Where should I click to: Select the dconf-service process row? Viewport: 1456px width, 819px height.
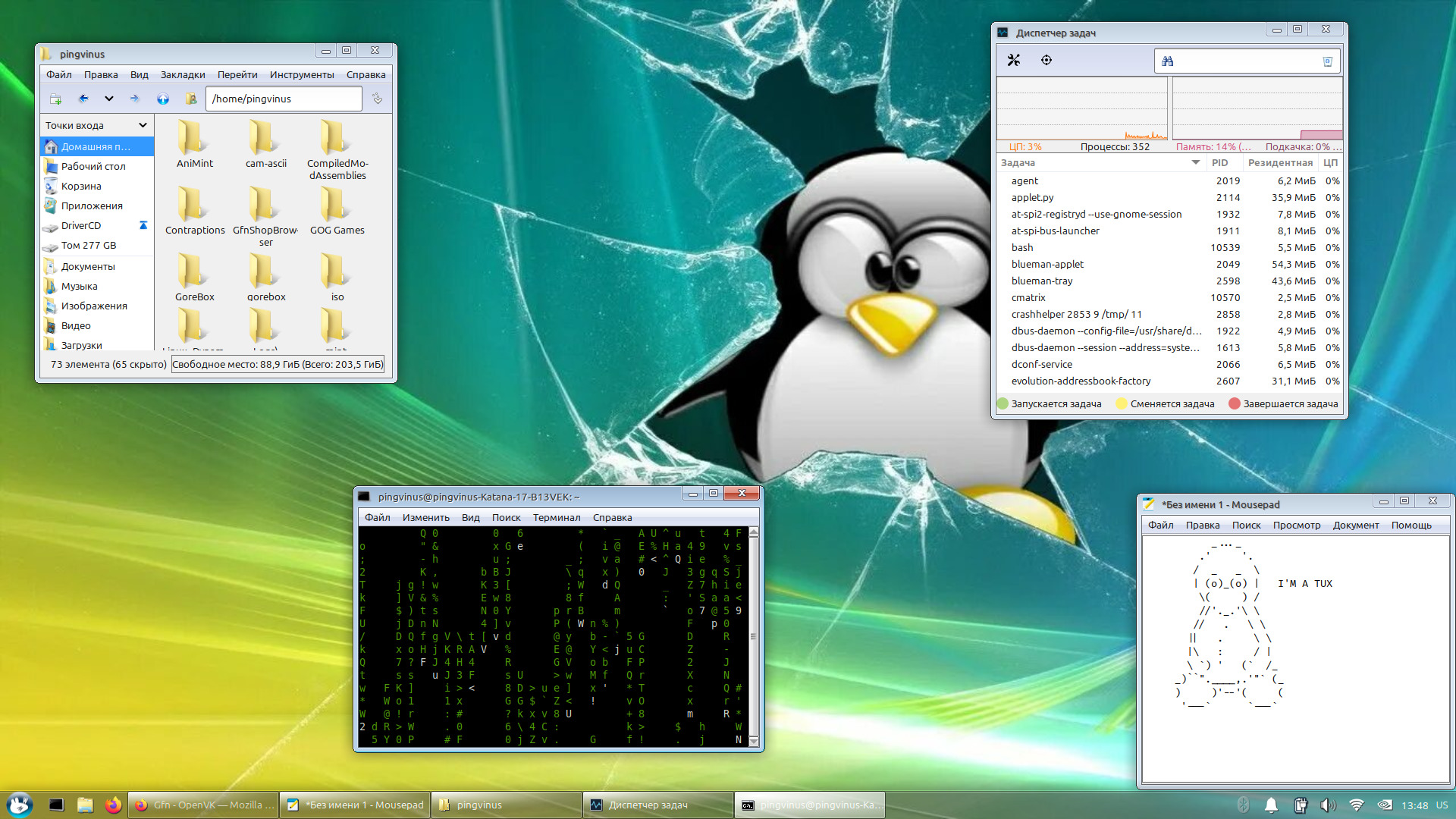[x=1169, y=364]
